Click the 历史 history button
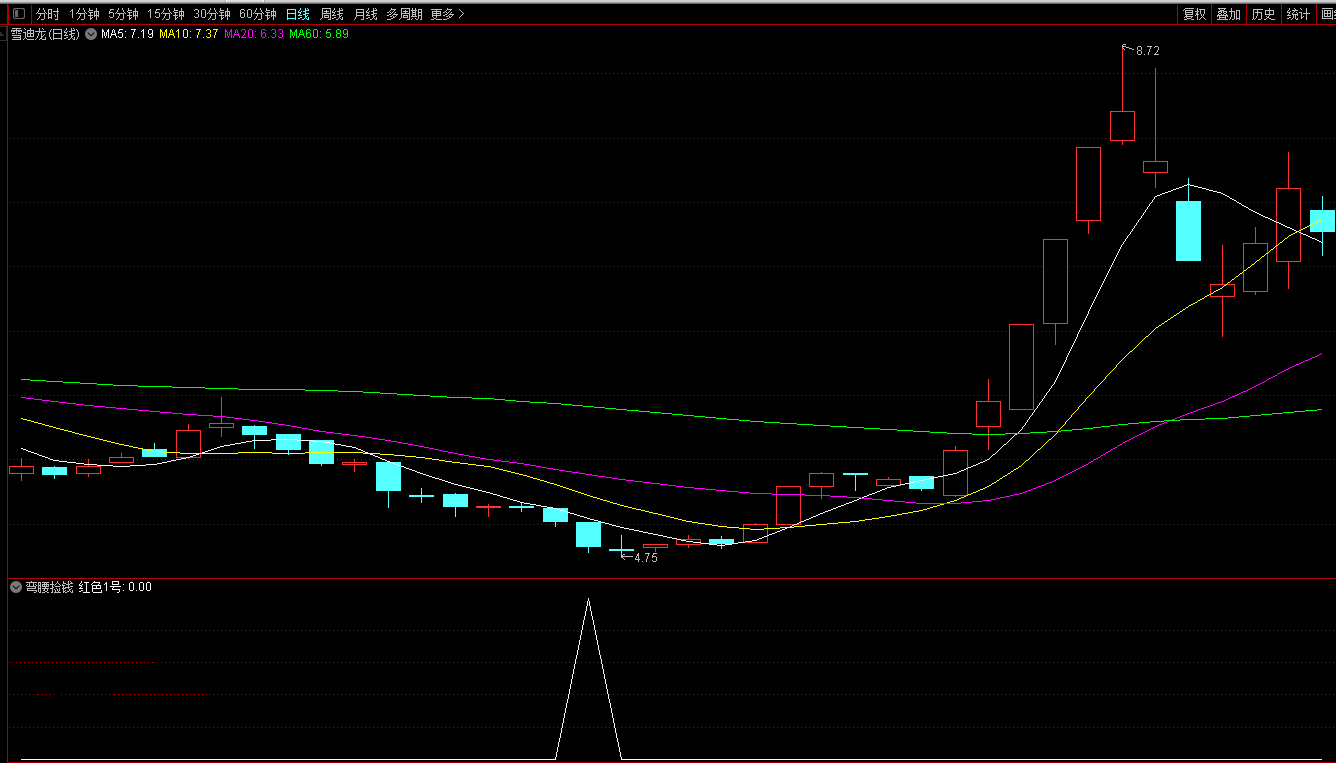The image size is (1336, 763). (1264, 14)
